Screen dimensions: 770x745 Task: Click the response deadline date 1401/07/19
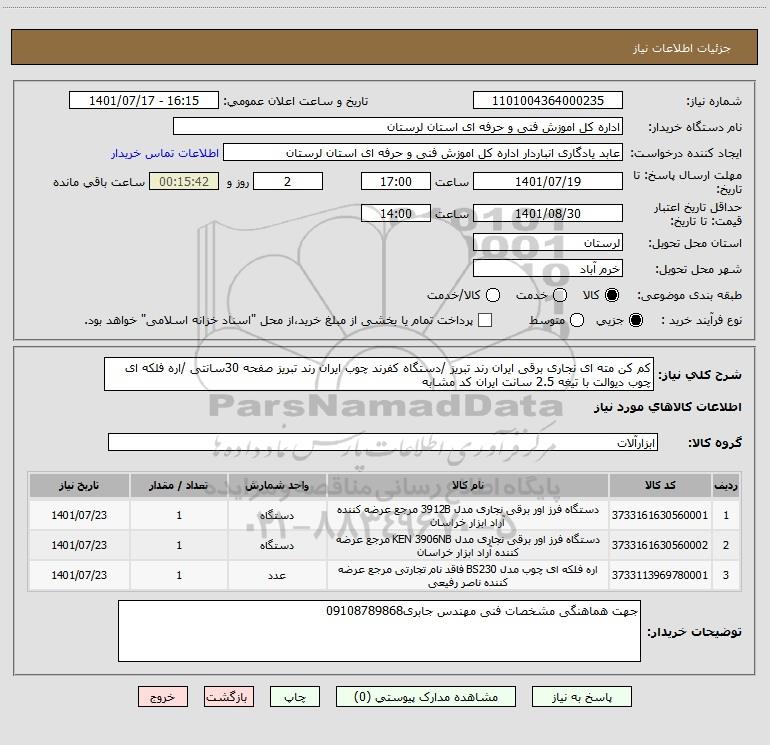tap(548, 181)
